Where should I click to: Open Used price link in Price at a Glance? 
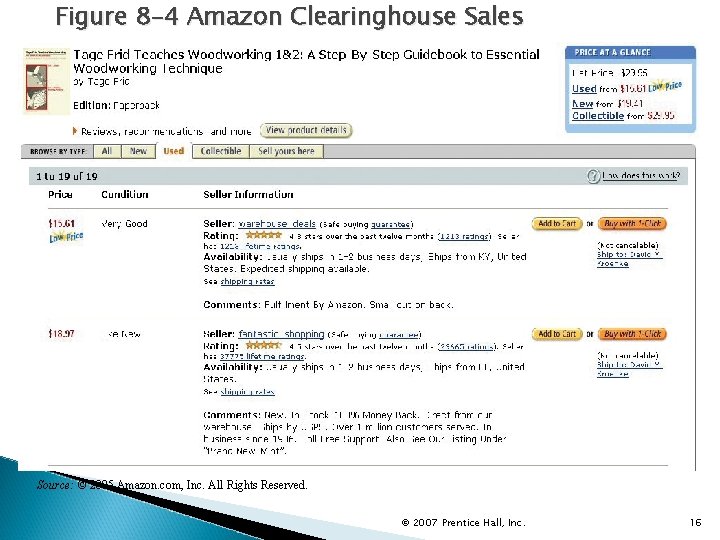(584, 89)
